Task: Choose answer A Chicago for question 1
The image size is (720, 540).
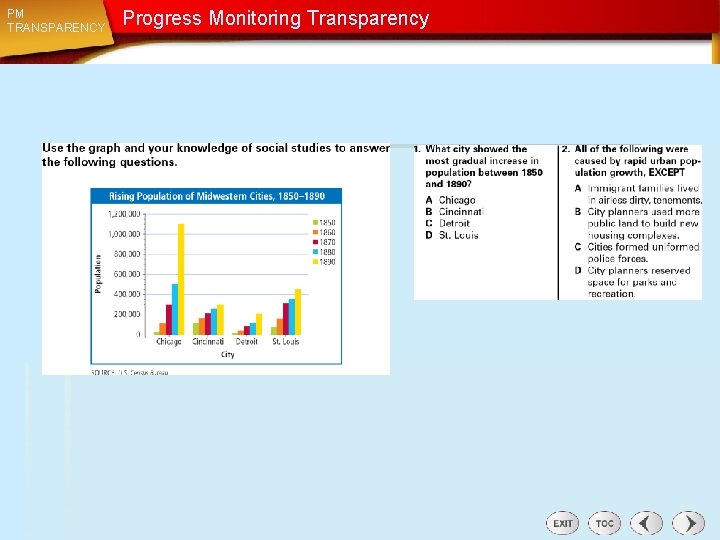Action: click(450, 200)
